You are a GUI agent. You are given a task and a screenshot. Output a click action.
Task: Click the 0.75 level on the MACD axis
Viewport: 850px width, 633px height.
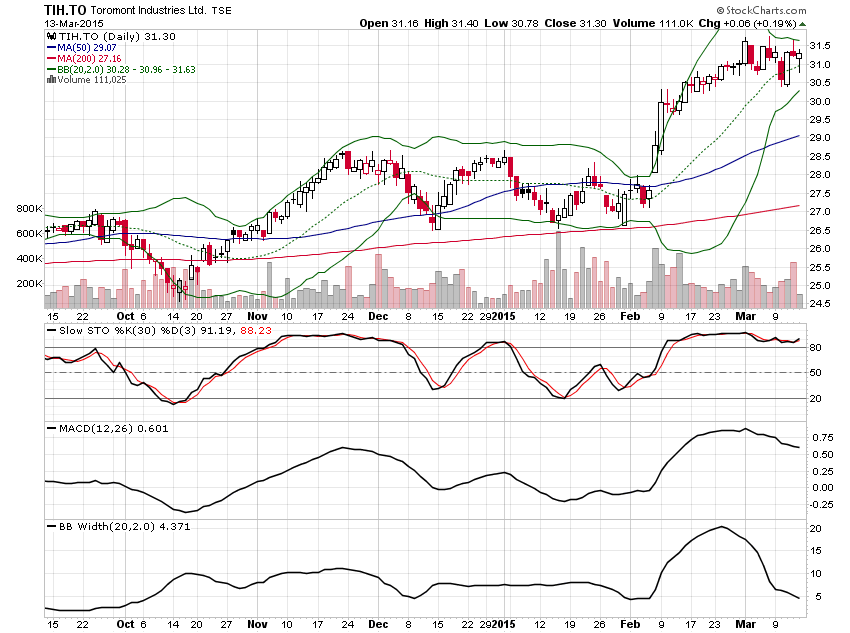pyautogui.click(x=823, y=438)
